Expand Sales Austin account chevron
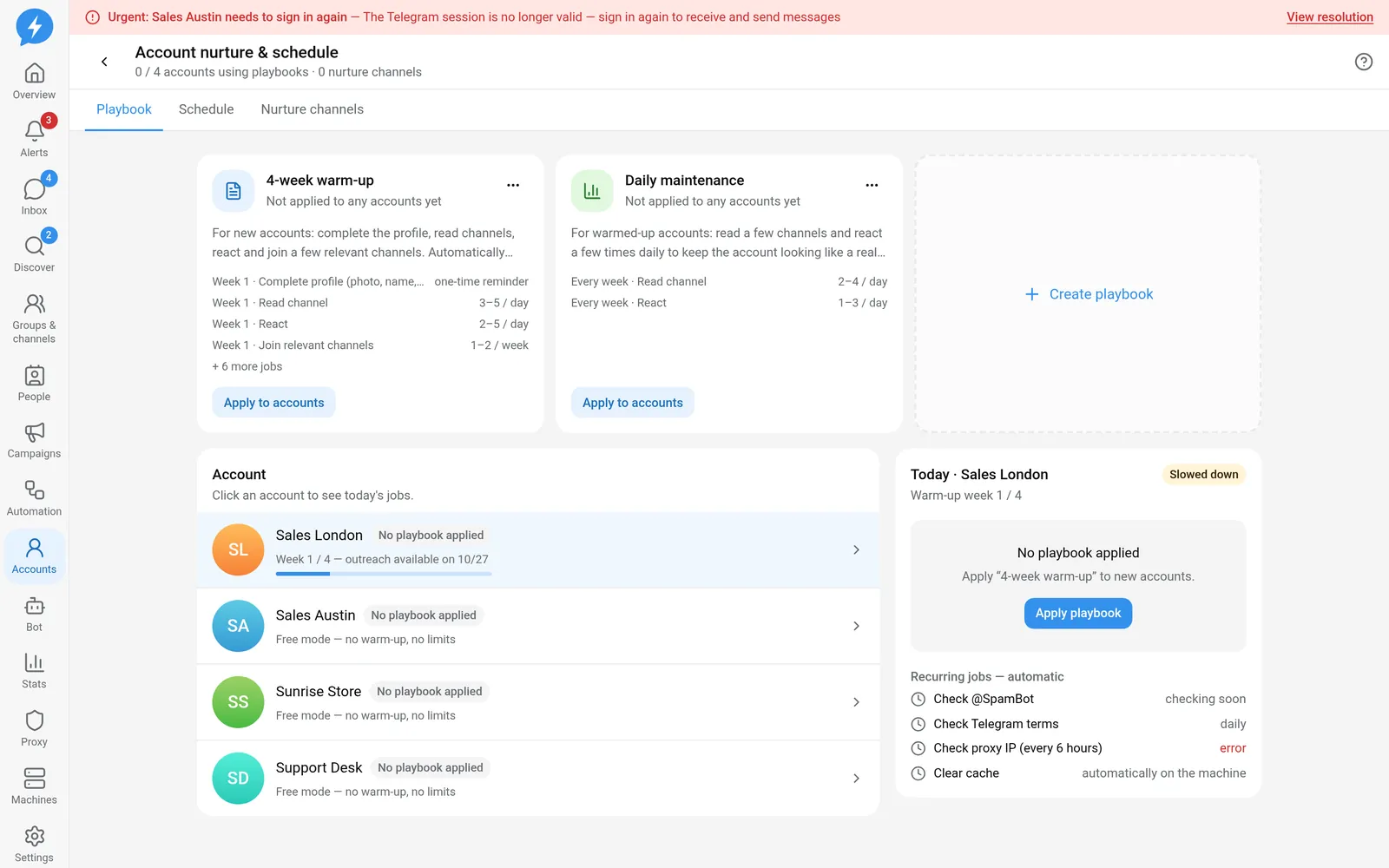The height and width of the screenshot is (868, 1389). [856, 627]
